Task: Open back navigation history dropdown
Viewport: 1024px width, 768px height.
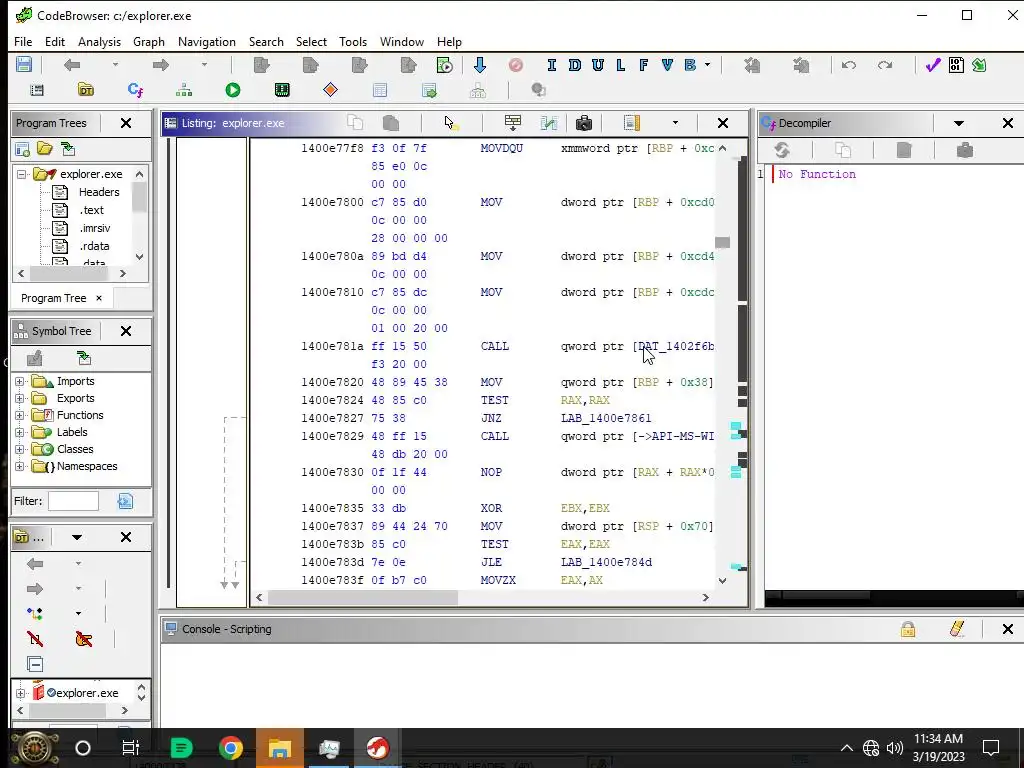Action: [115, 65]
